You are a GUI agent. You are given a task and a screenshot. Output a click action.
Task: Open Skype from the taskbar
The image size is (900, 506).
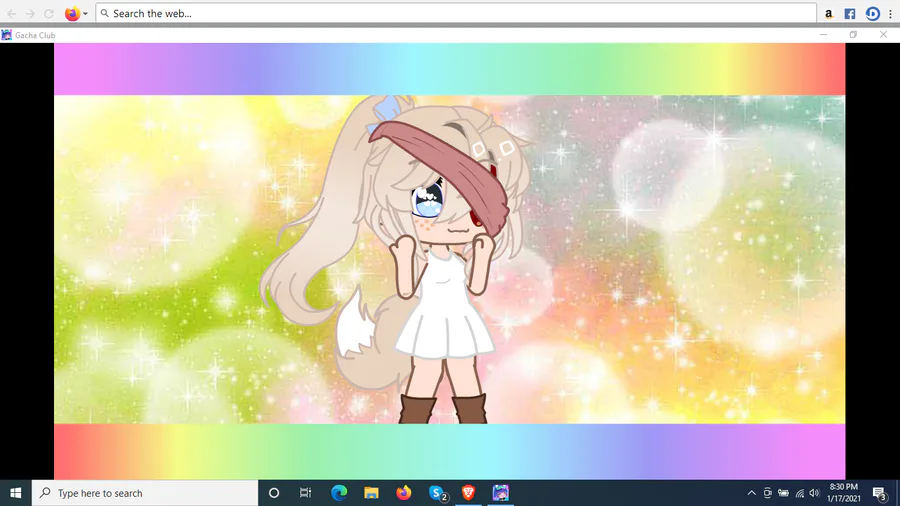click(x=437, y=493)
